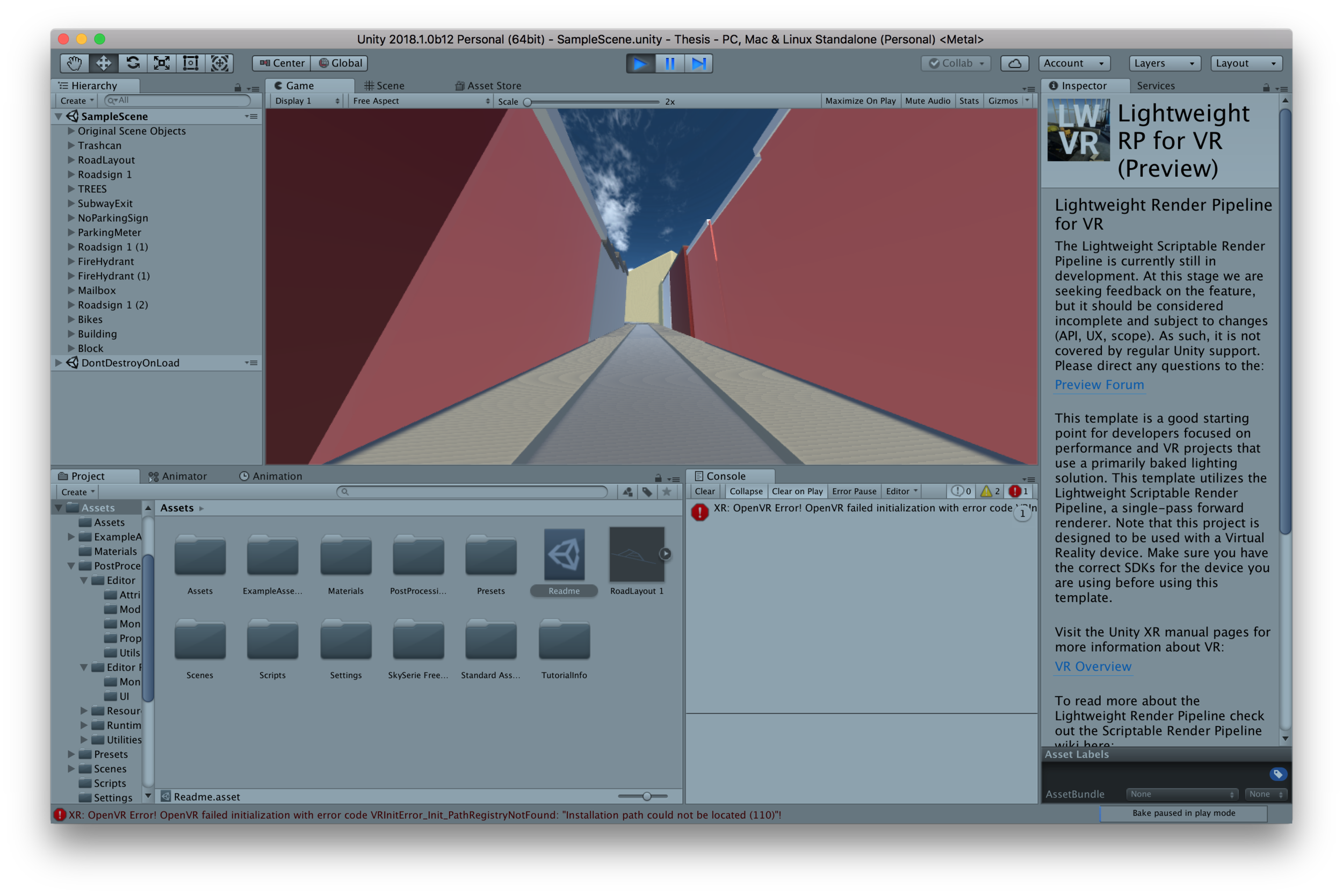Image resolution: width=1343 pixels, height=896 pixels.
Task: Click the asset label tag icon in Inspector
Action: pos(1277,773)
